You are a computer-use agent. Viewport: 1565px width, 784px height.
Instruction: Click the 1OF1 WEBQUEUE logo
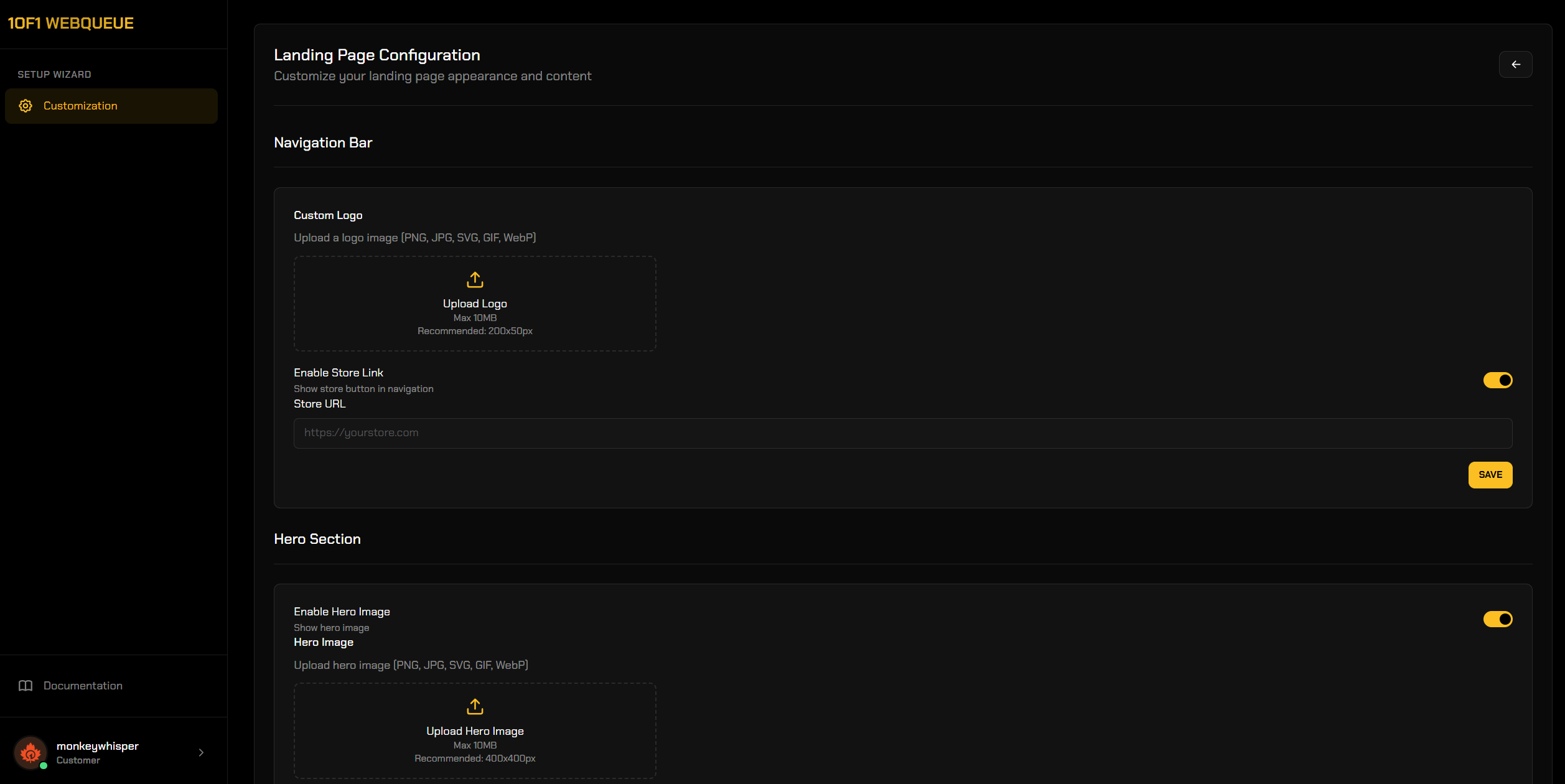70,23
